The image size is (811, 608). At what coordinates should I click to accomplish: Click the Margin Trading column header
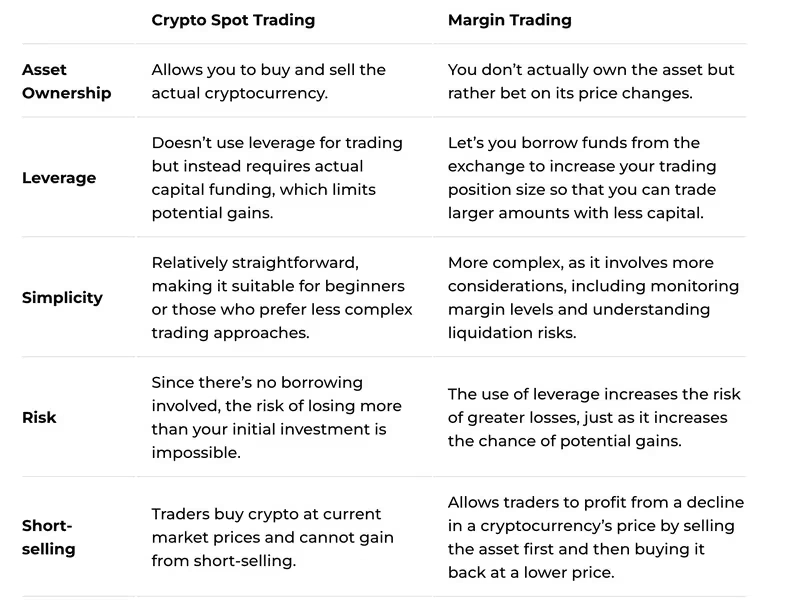point(509,20)
